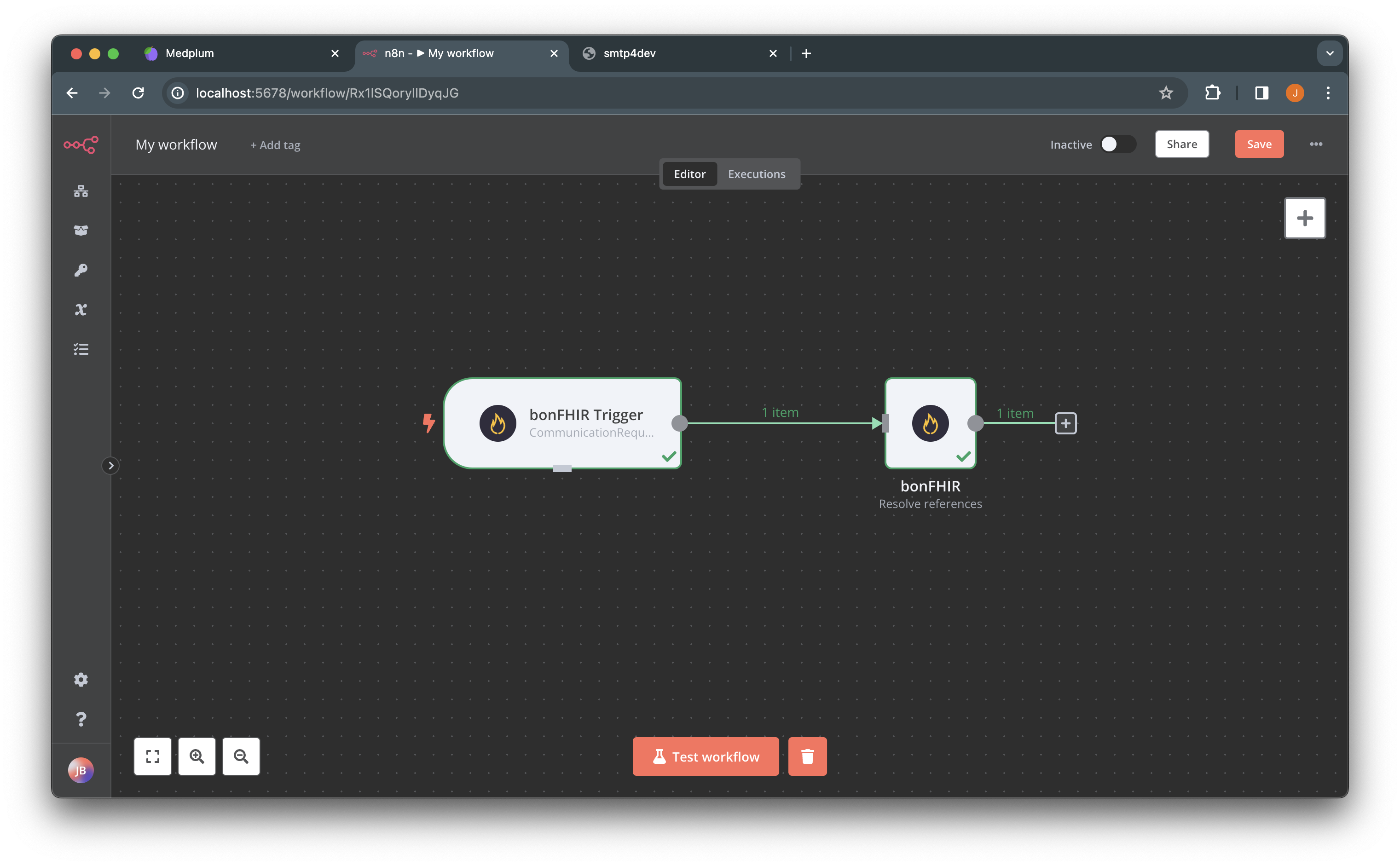1400x866 pixels.
Task: Click the zoom to fit icon
Action: (153, 756)
